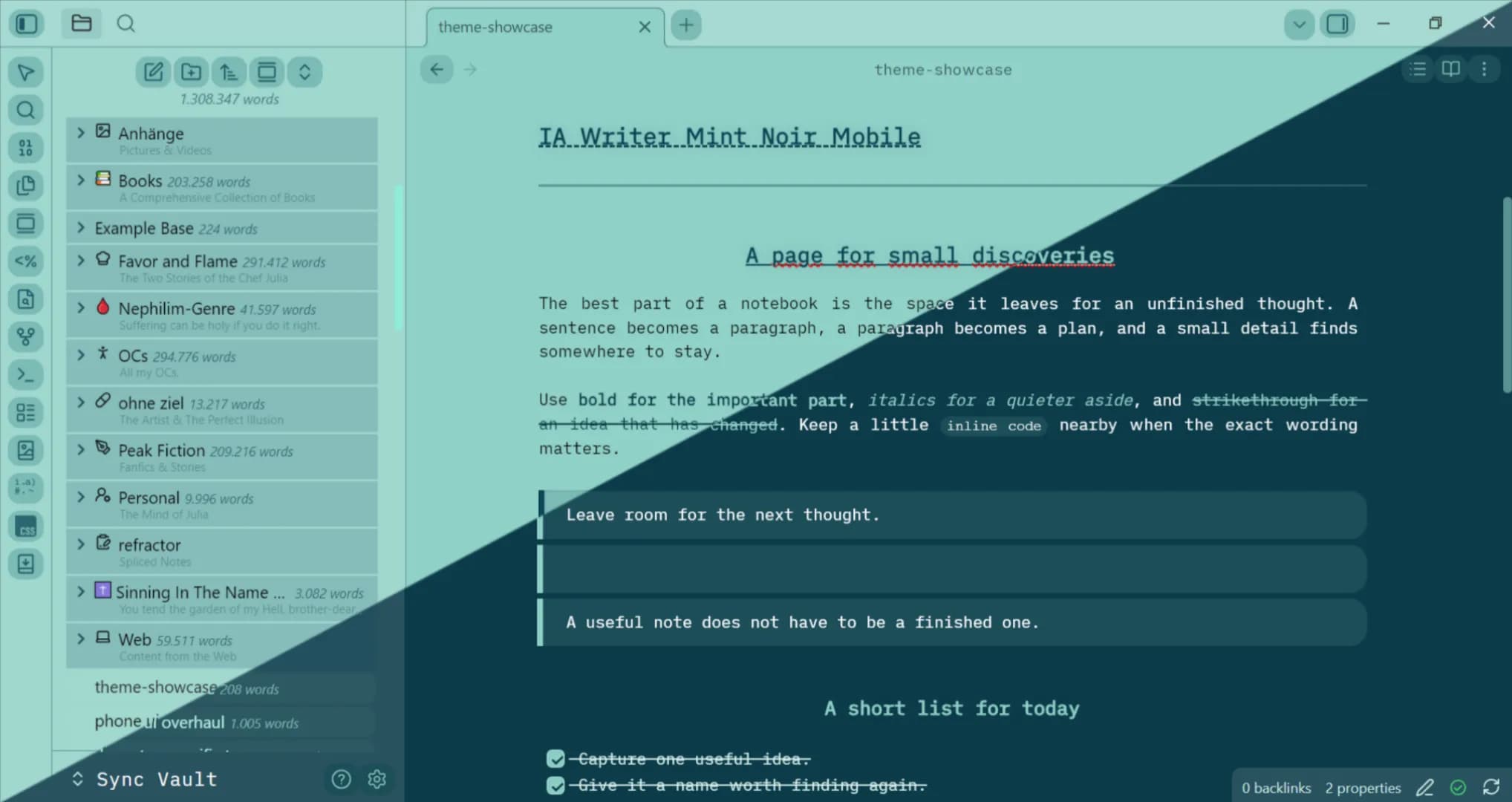
Task: Open the graph view branch ribbon icon
Action: [x=26, y=337]
